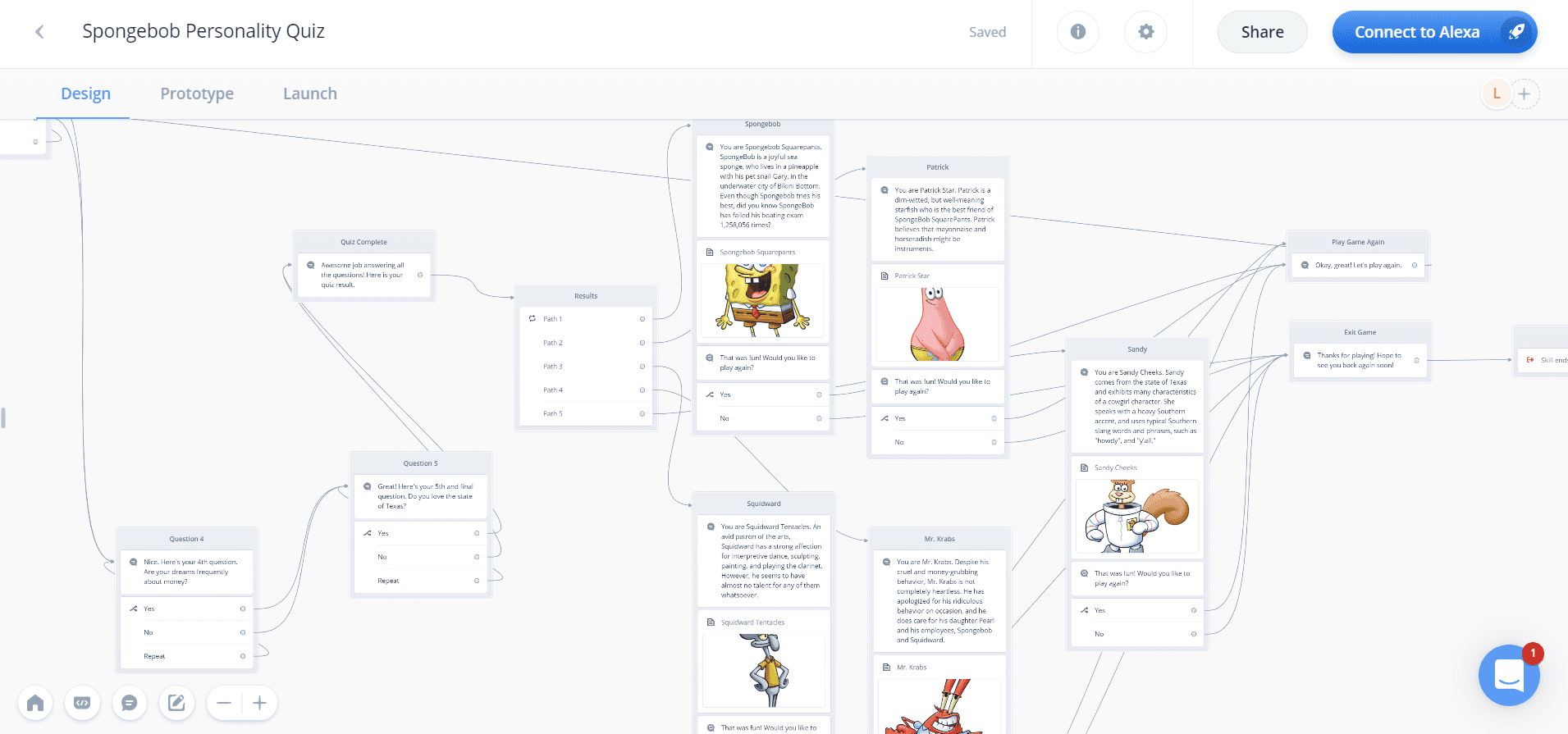Select the Sandy block title
The height and width of the screenshot is (734, 1568).
(x=1137, y=349)
